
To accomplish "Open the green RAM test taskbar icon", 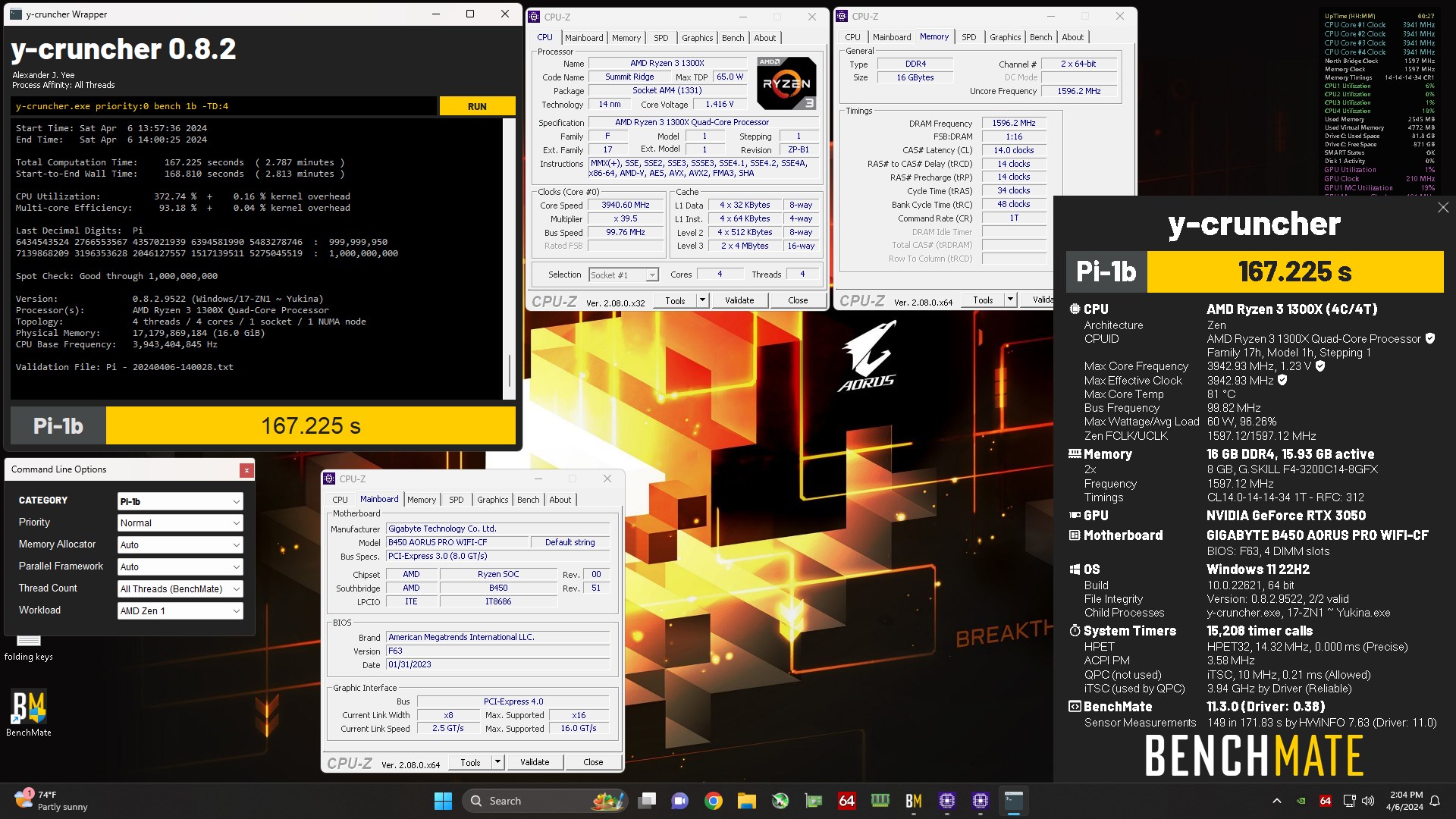I will (880, 801).
